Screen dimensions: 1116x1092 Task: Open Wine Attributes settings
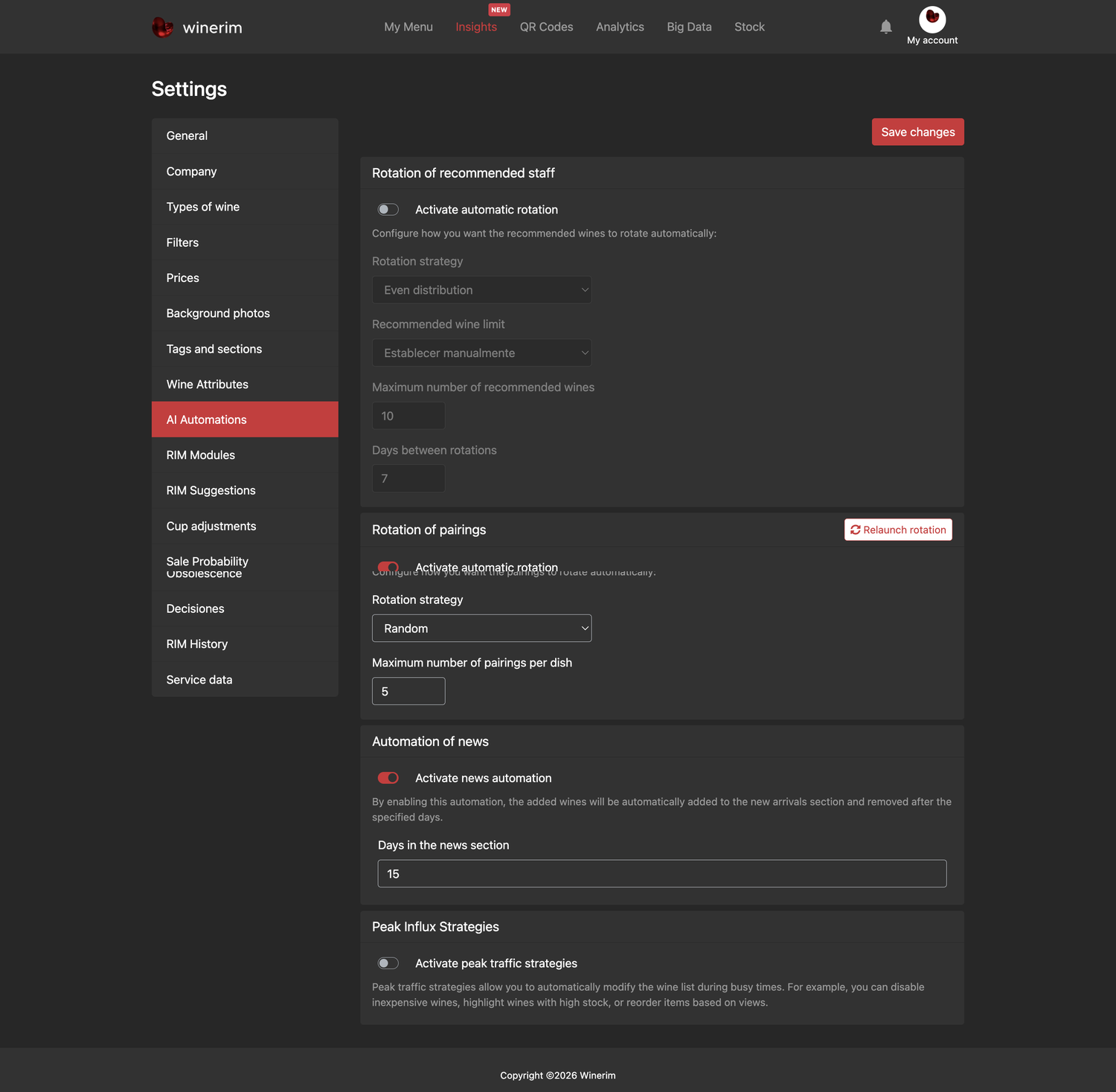[x=245, y=384]
